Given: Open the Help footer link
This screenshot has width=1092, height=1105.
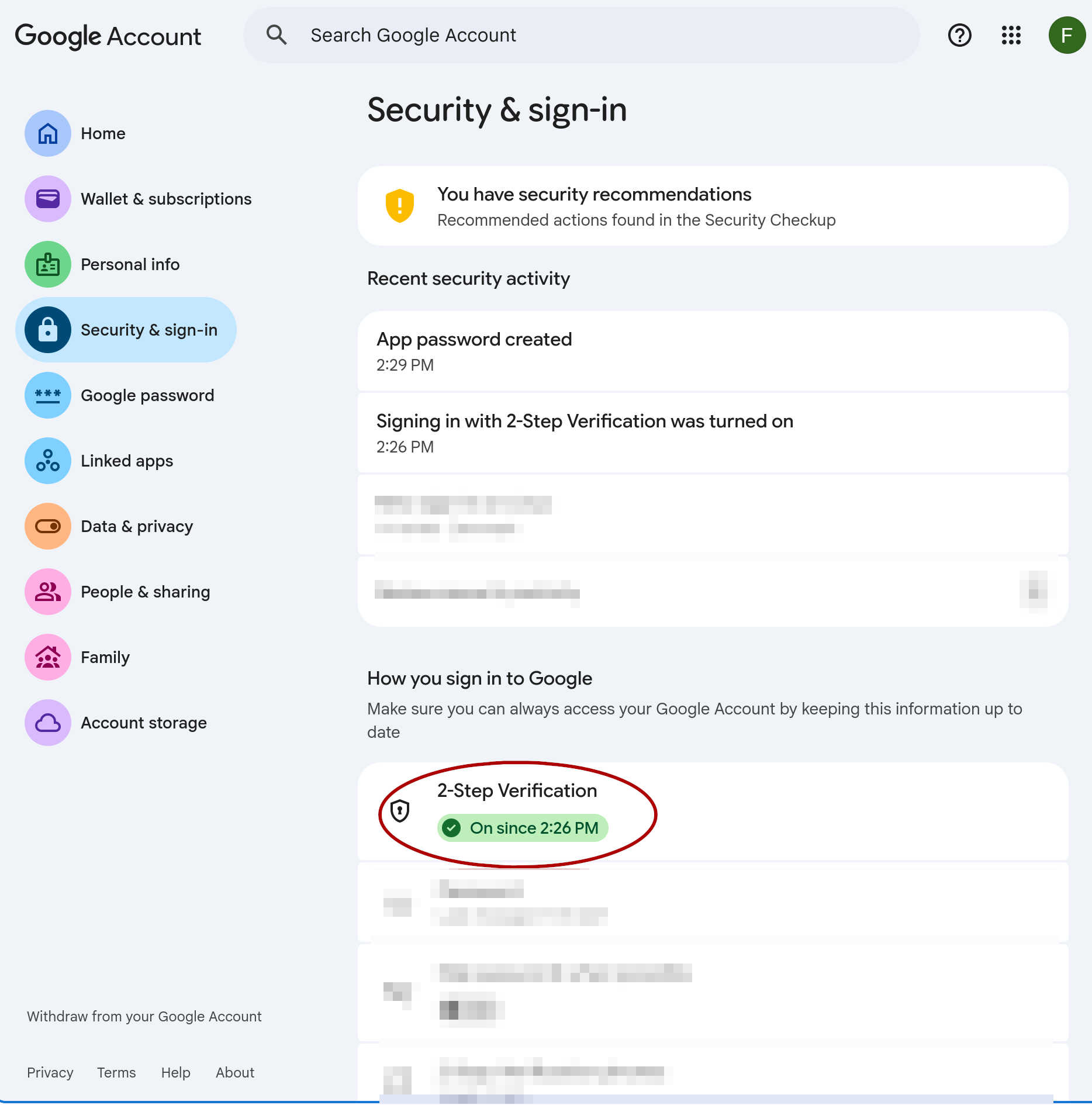Looking at the screenshot, I should tap(176, 1072).
